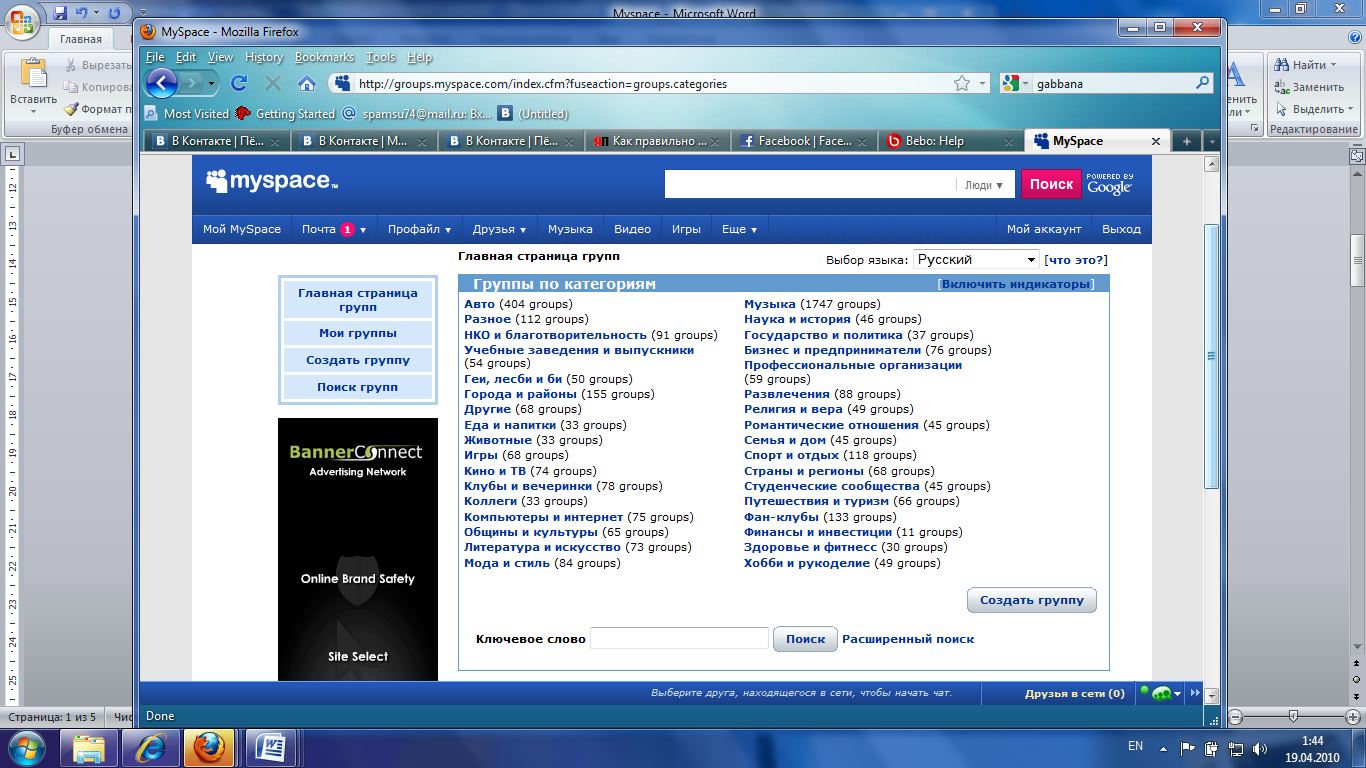Click the pink Поиск button
Viewport: 1366px width, 768px height.
[x=1051, y=184]
